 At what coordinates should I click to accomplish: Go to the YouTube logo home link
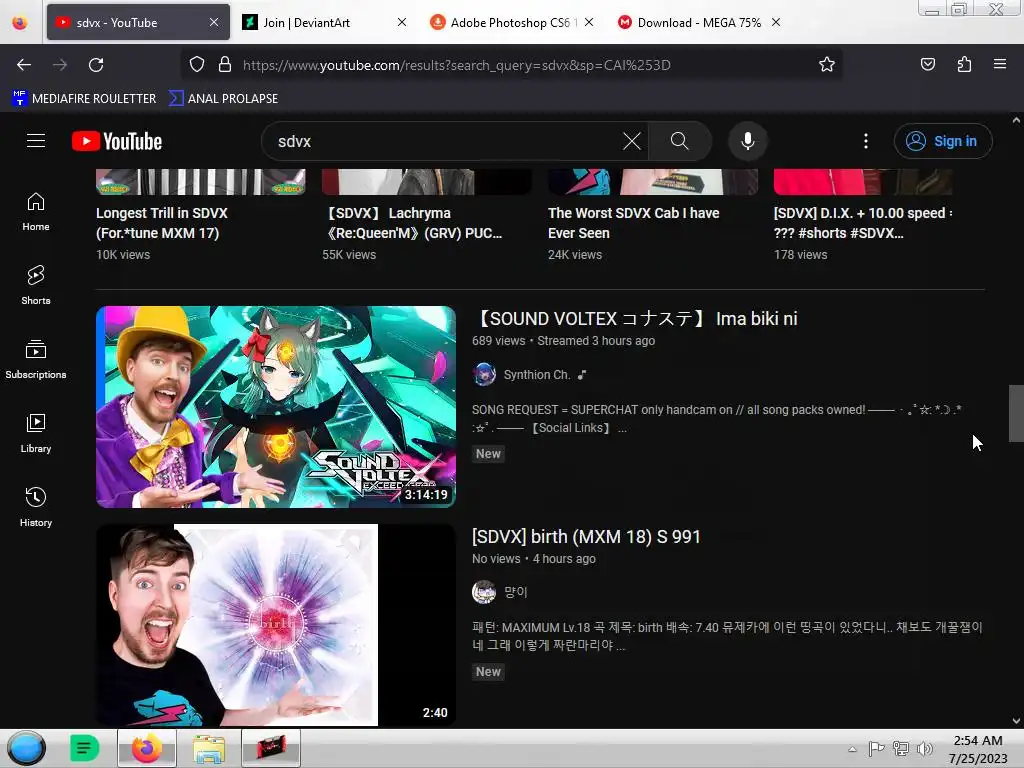[x=117, y=141]
